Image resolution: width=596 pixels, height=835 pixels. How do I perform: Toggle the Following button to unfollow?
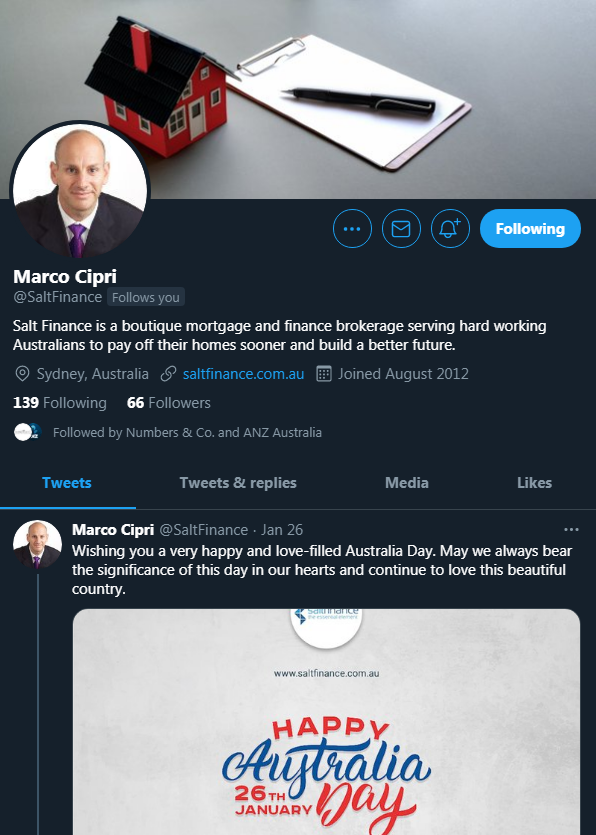530,228
